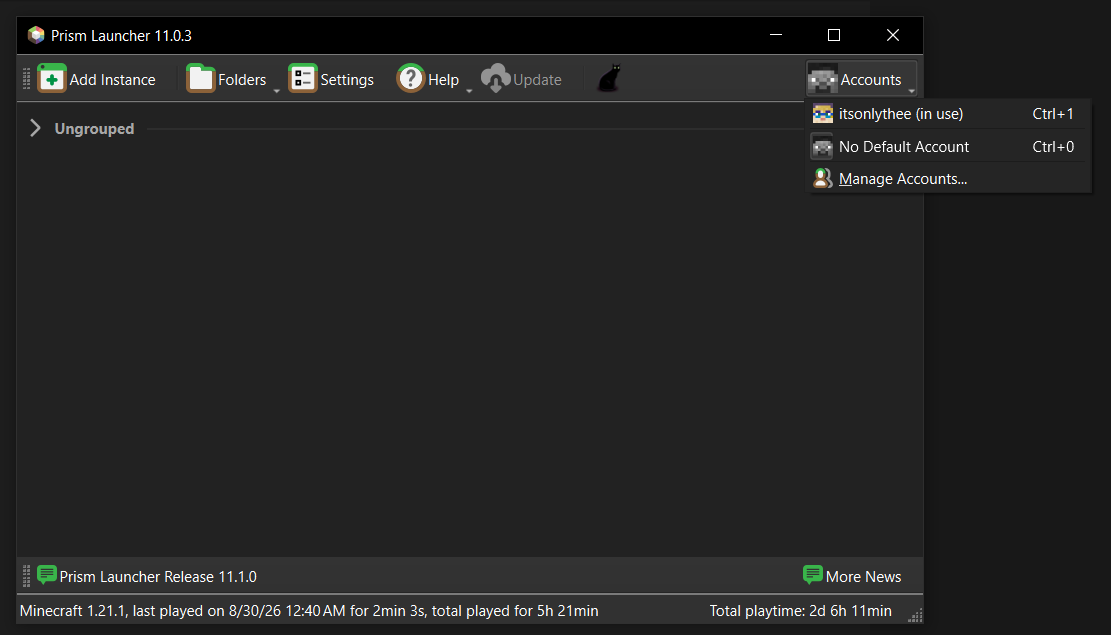
Task: Toggle the black cat icon
Action: 609,79
